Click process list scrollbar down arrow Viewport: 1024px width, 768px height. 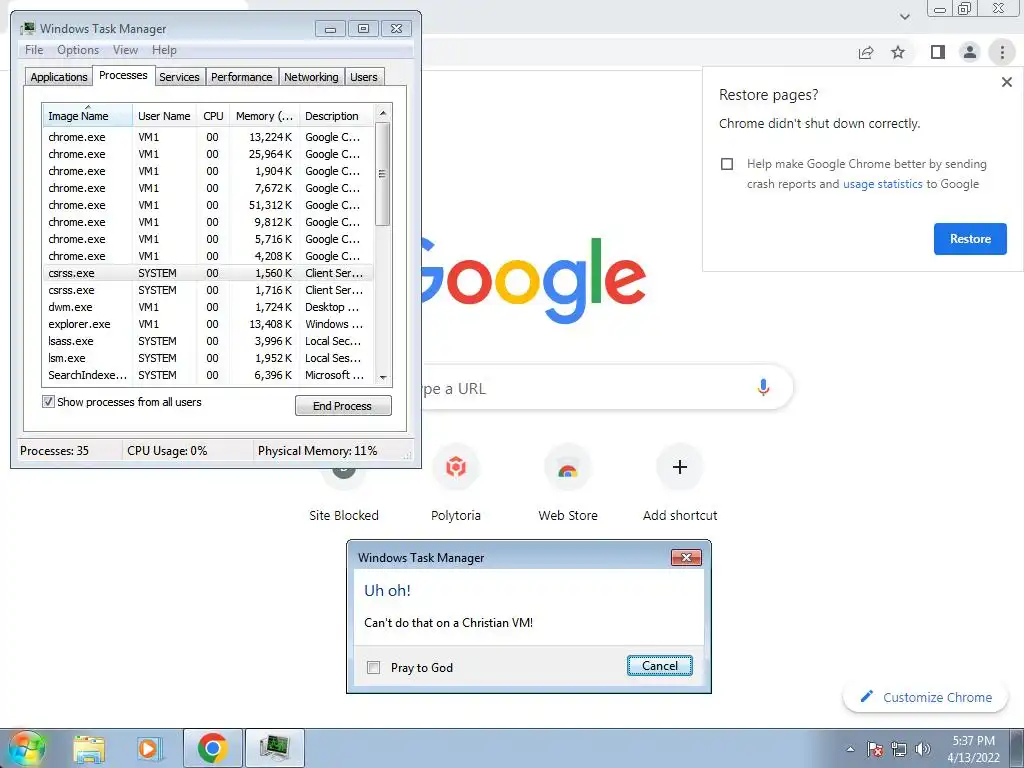click(383, 377)
